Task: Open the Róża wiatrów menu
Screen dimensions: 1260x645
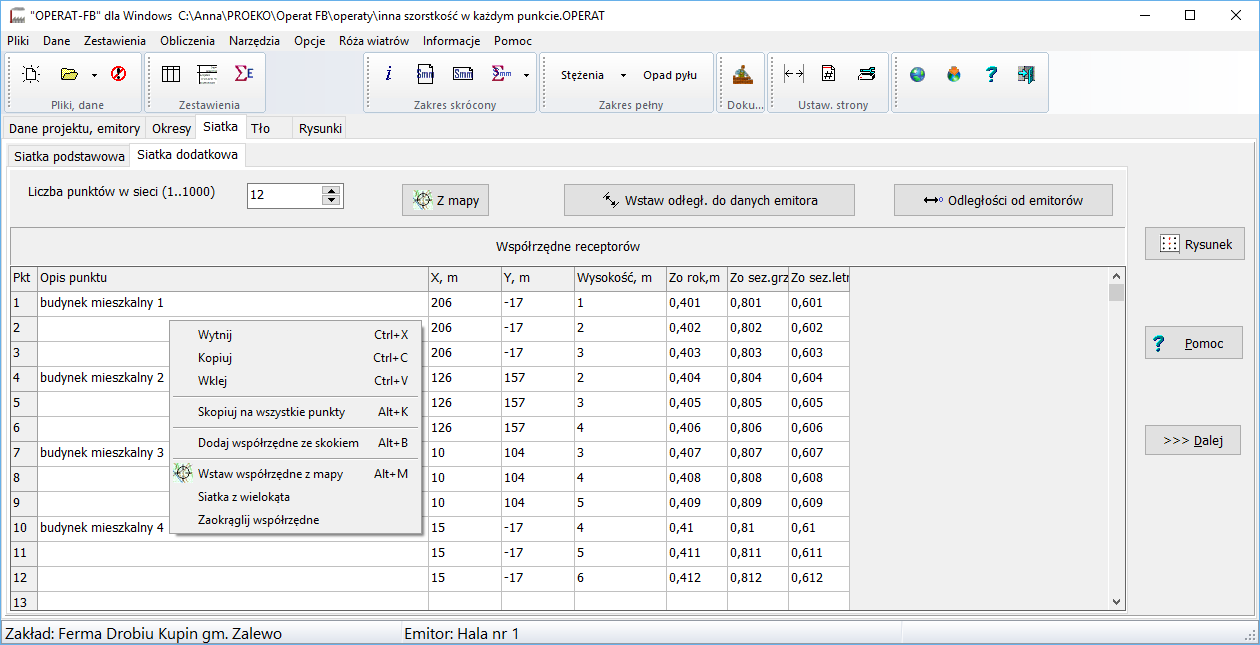Action: (374, 41)
